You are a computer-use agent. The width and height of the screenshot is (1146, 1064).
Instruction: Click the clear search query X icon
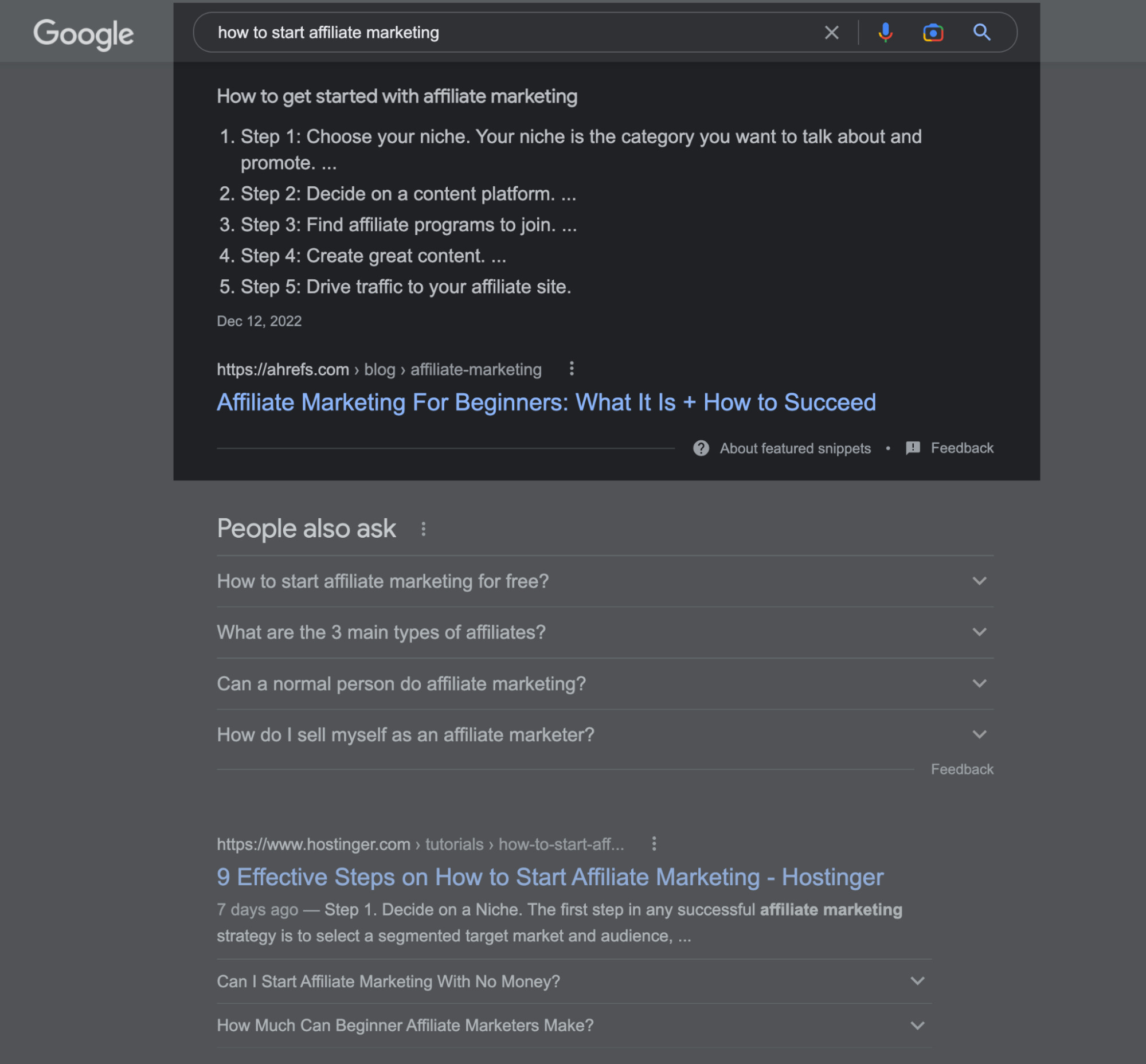(830, 32)
